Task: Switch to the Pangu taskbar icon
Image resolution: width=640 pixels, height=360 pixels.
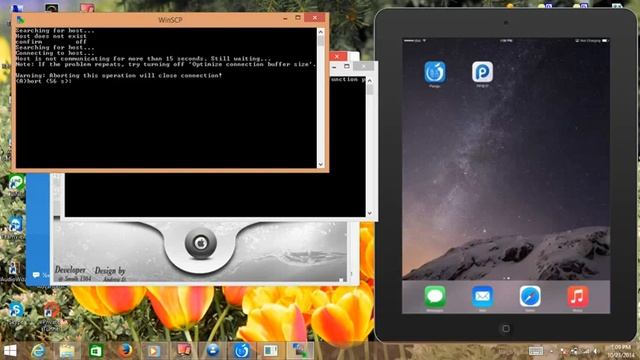Action: 242,351
